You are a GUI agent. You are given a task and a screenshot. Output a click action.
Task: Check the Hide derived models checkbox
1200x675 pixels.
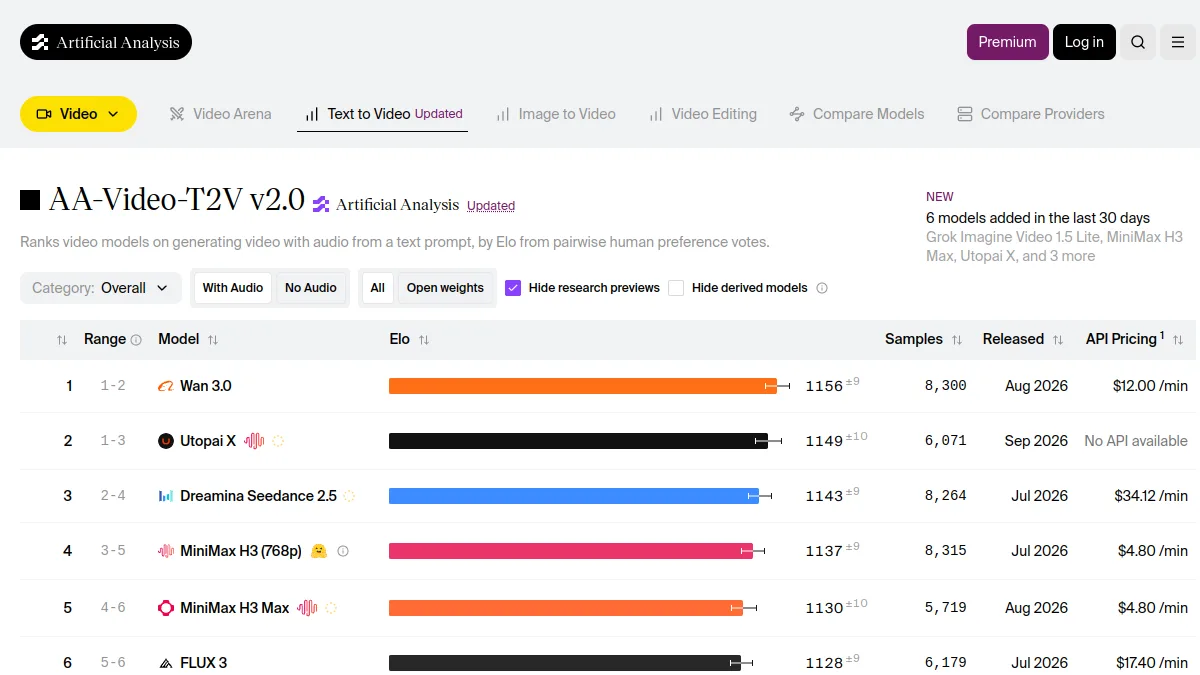pyautogui.click(x=676, y=288)
